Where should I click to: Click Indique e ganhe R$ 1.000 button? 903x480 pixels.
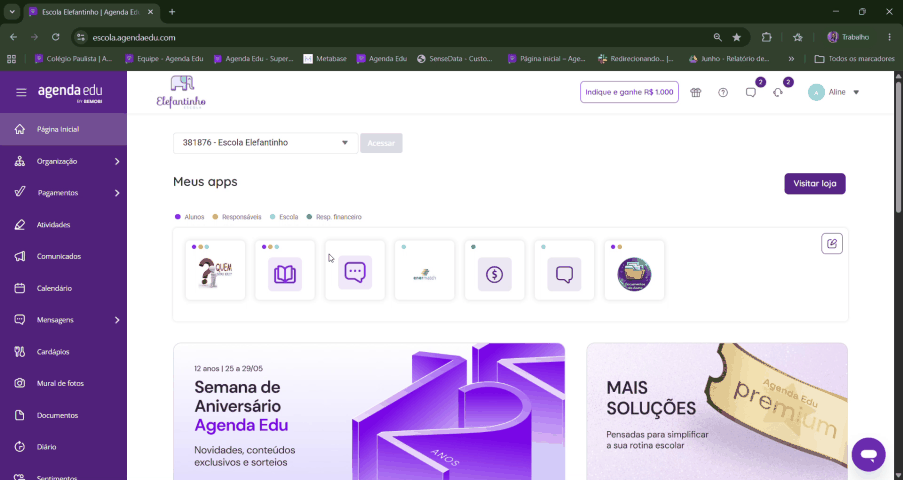(629, 92)
